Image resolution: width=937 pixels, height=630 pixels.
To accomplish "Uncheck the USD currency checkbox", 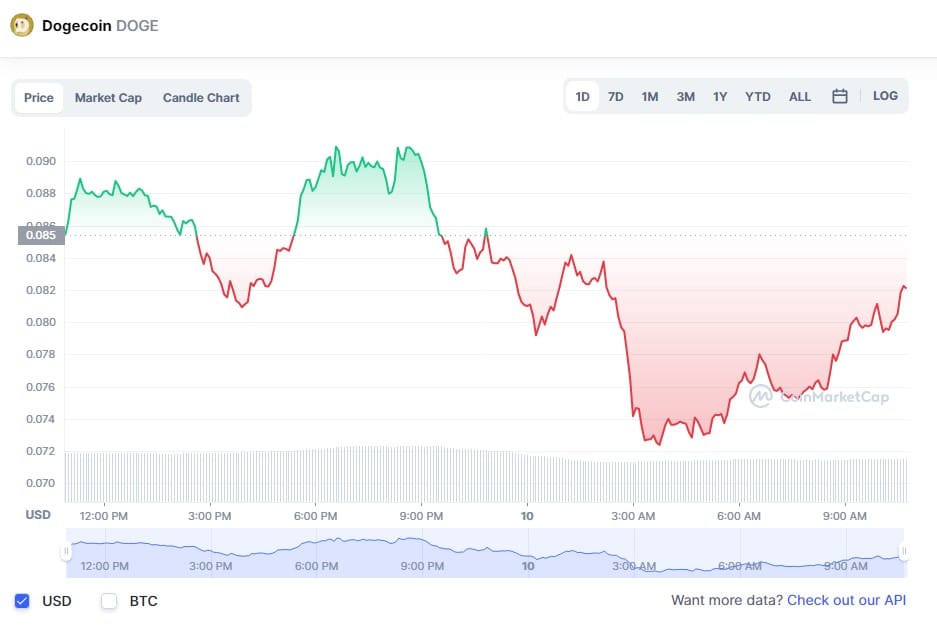I will pos(22,601).
